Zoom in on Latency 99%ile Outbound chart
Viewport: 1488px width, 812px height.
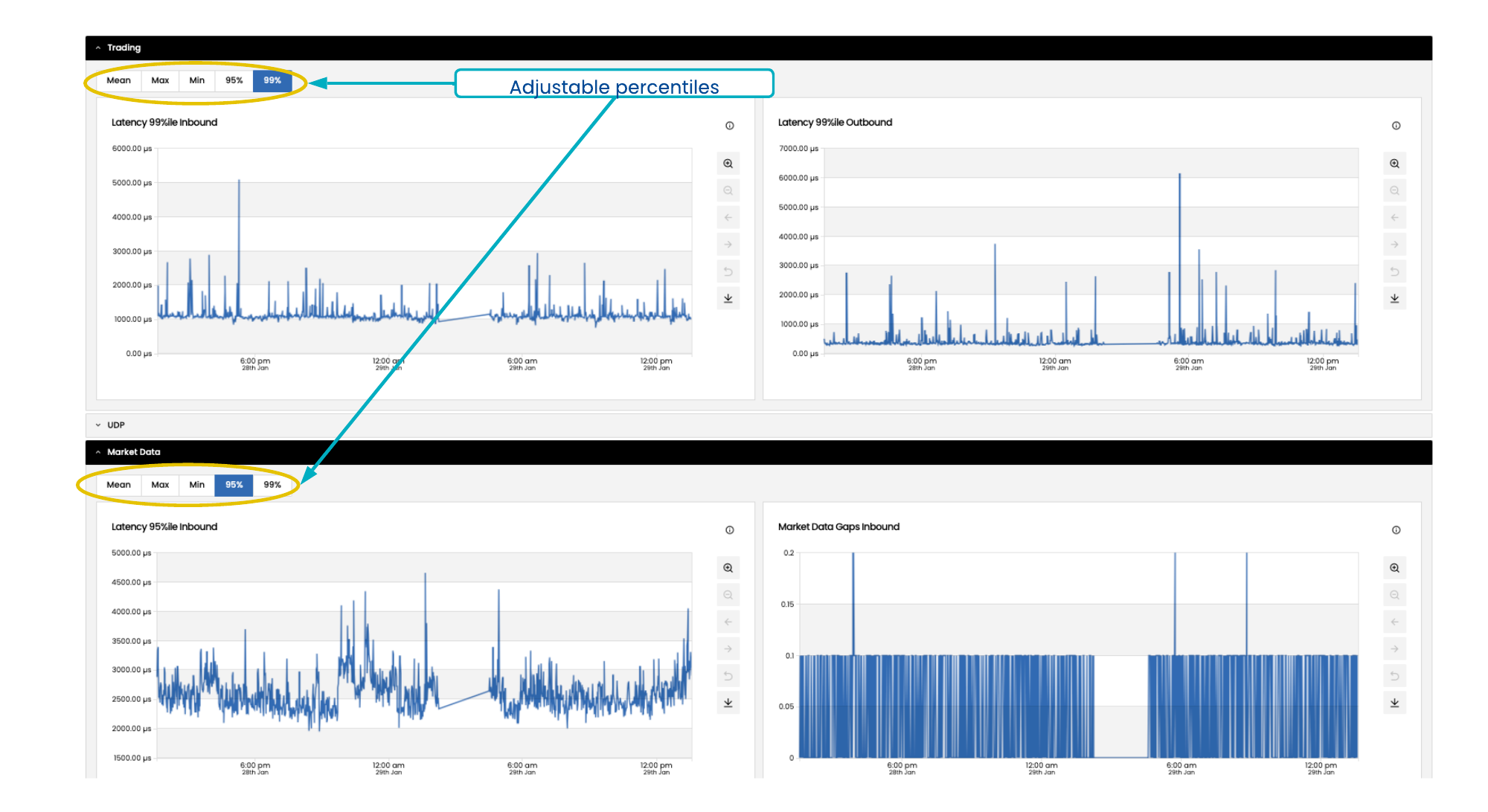(x=1395, y=164)
